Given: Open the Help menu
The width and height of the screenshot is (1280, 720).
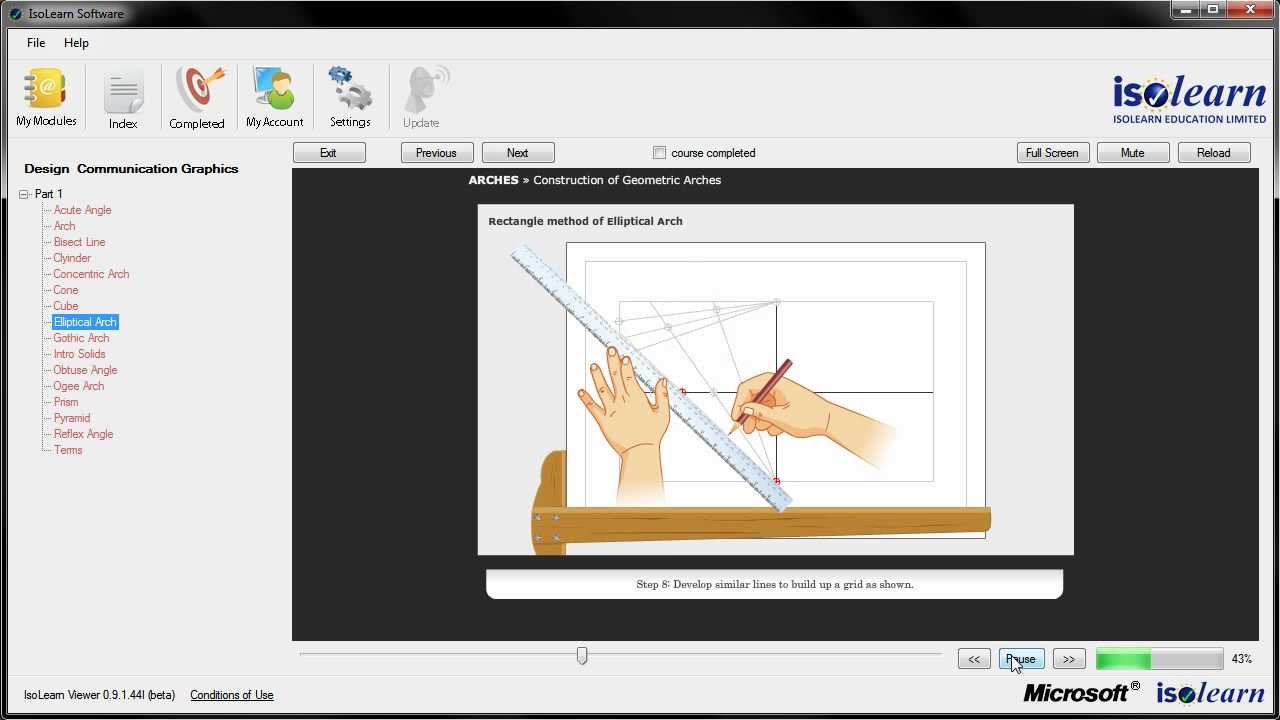Looking at the screenshot, I should coord(76,43).
